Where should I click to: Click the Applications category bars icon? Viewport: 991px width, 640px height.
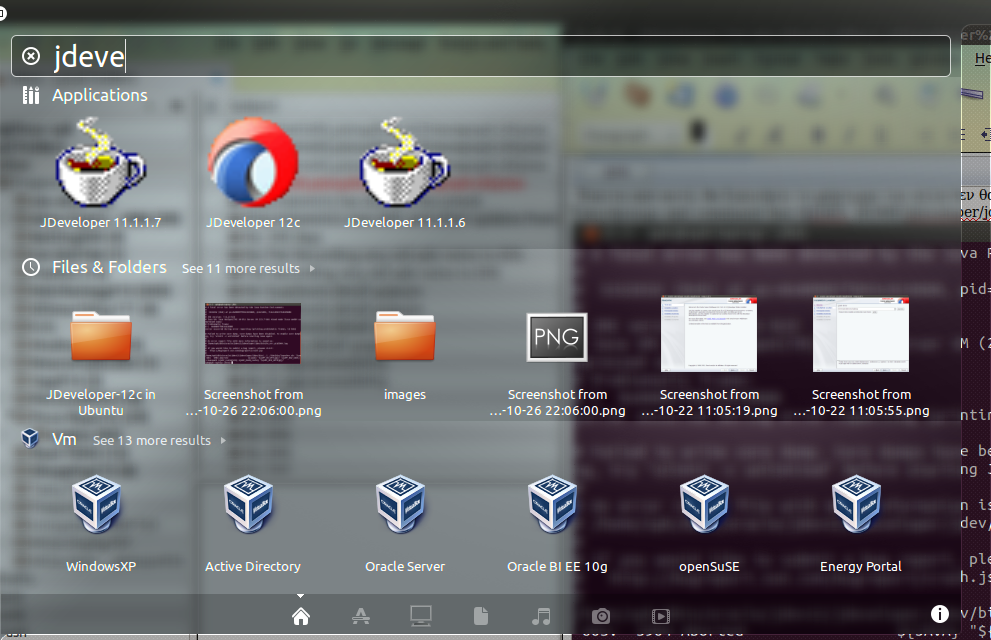(31, 95)
